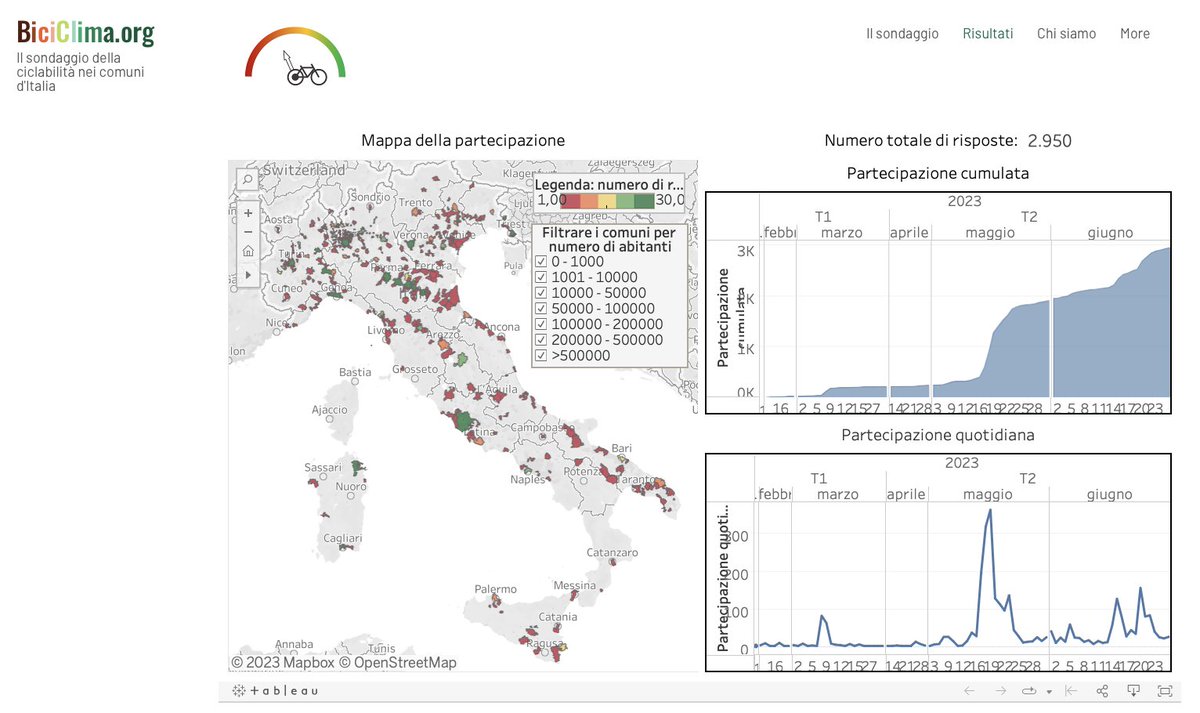Expand the map toolbar arrow below home icon
Screen dimensions: 1200x713
[x=247, y=274]
